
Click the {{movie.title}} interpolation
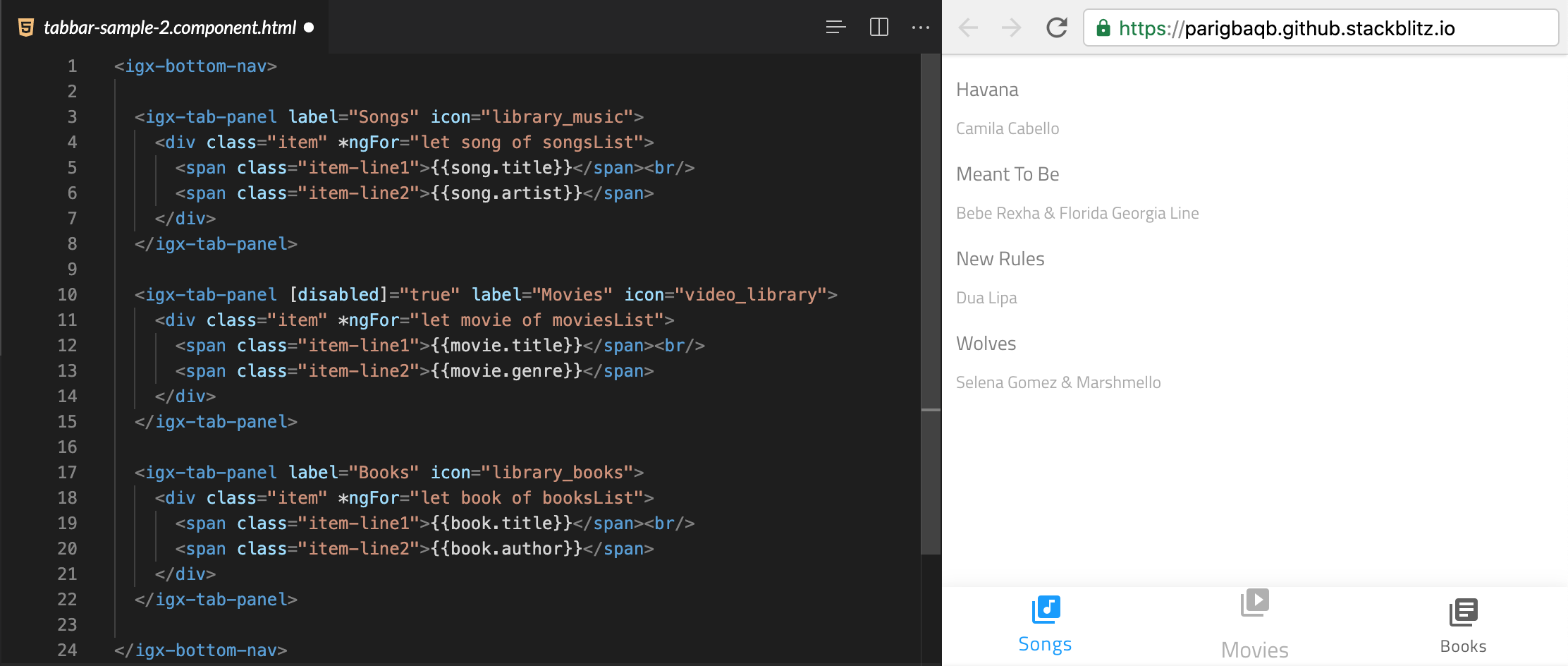[506, 346]
